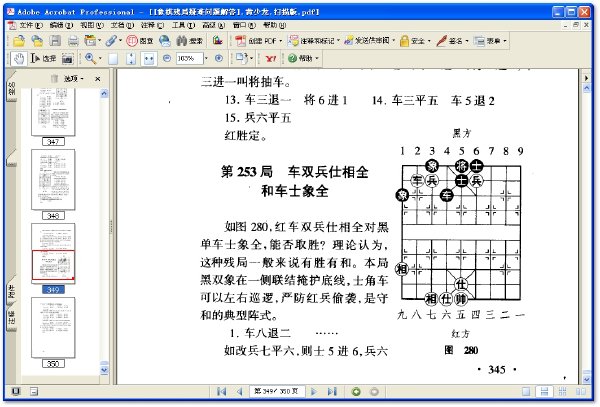This screenshot has height=407, width=600.
Task: Select the Zoom In magnifier tool
Action: [90, 59]
